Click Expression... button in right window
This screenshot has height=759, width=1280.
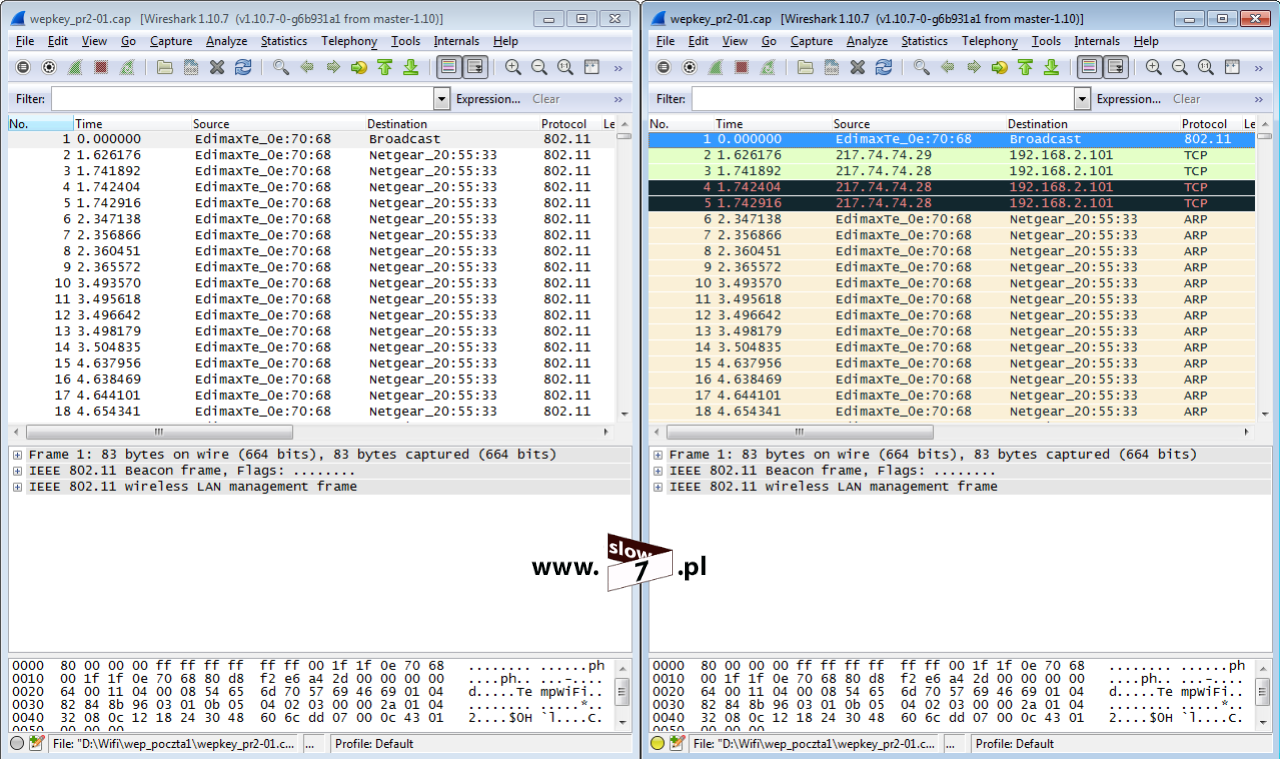pyautogui.click(x=1129, y=99)
